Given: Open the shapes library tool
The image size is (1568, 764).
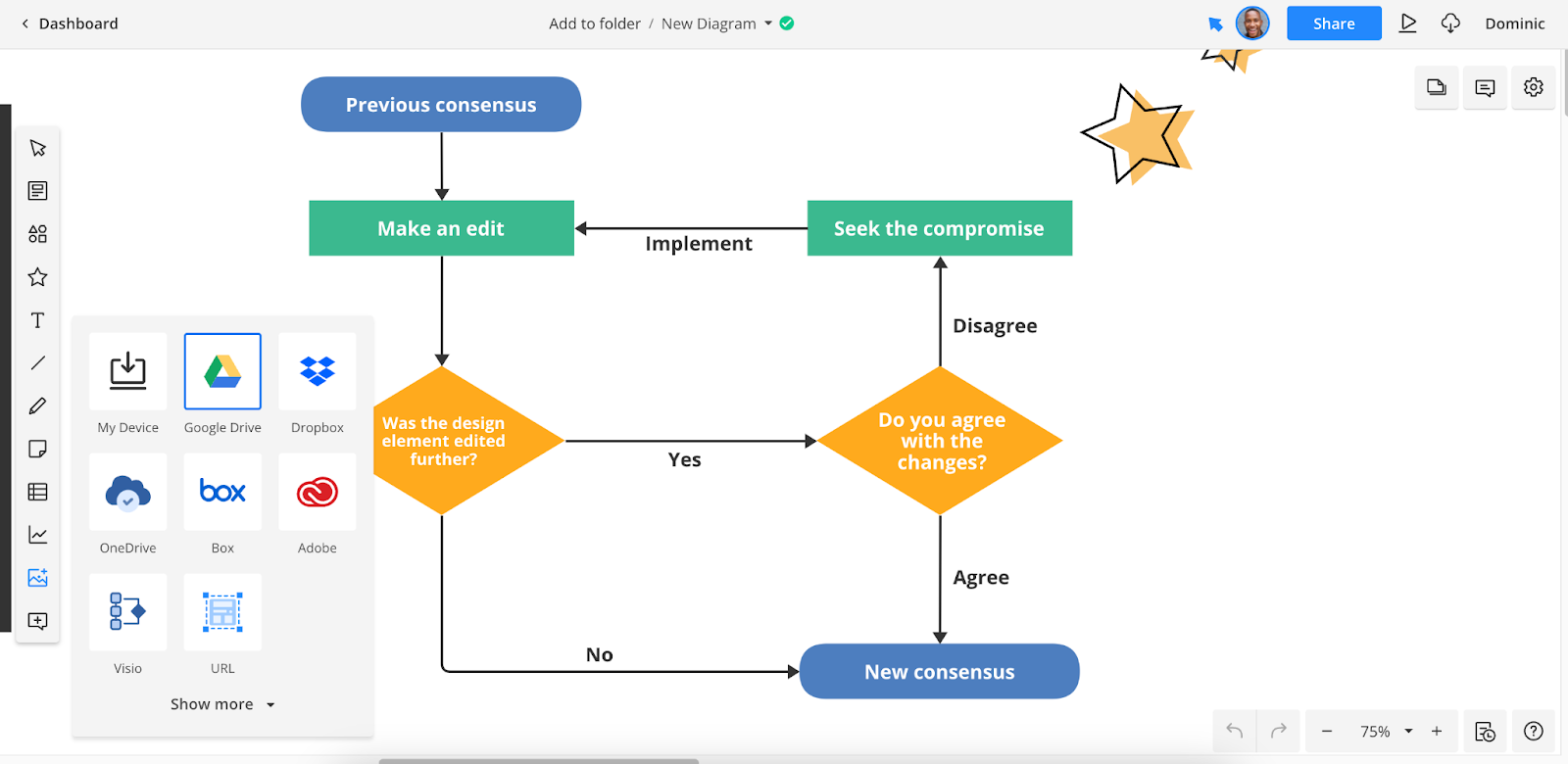Looking at the screenshot, I should 38,234.
